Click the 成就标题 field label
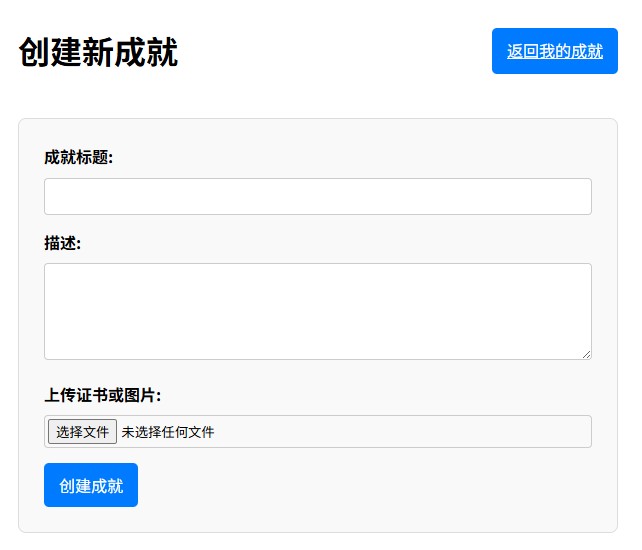642x550 pixels. pyautogui.click(x=79, y=157)
